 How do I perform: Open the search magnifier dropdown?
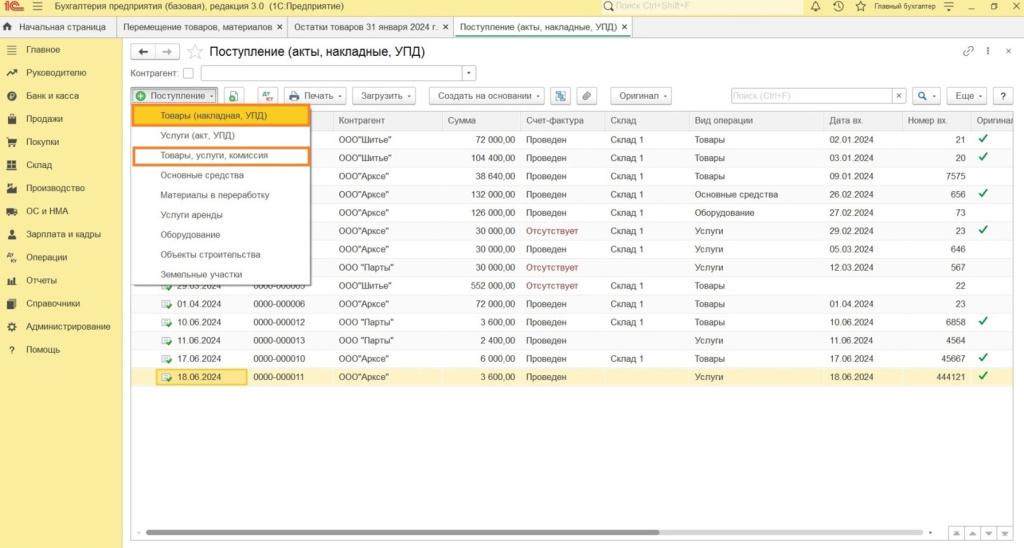(x=926, y=96)
